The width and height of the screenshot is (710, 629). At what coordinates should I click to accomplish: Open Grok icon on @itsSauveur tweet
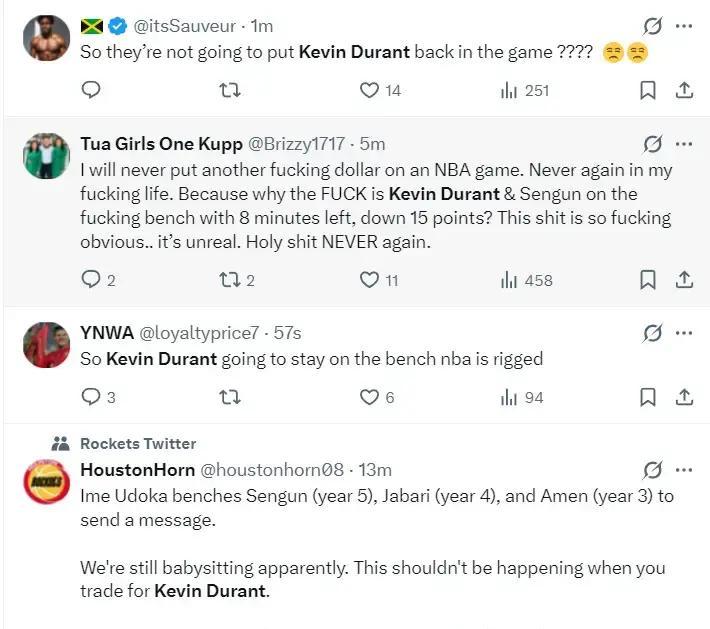tap(653, 26)
